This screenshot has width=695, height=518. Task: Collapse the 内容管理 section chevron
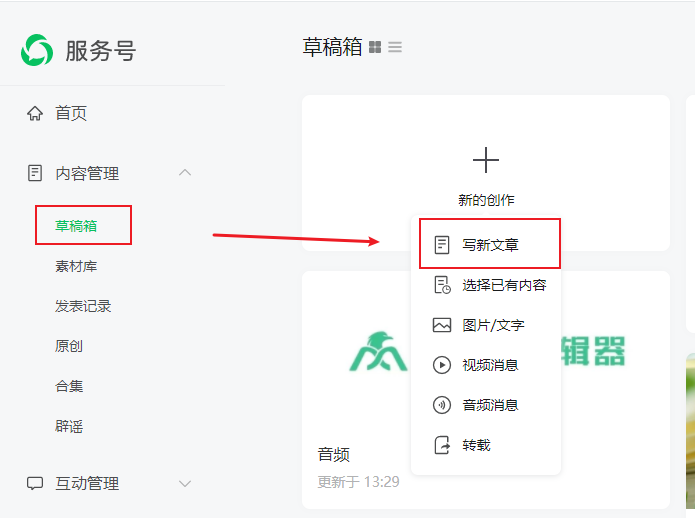(185, 173)
